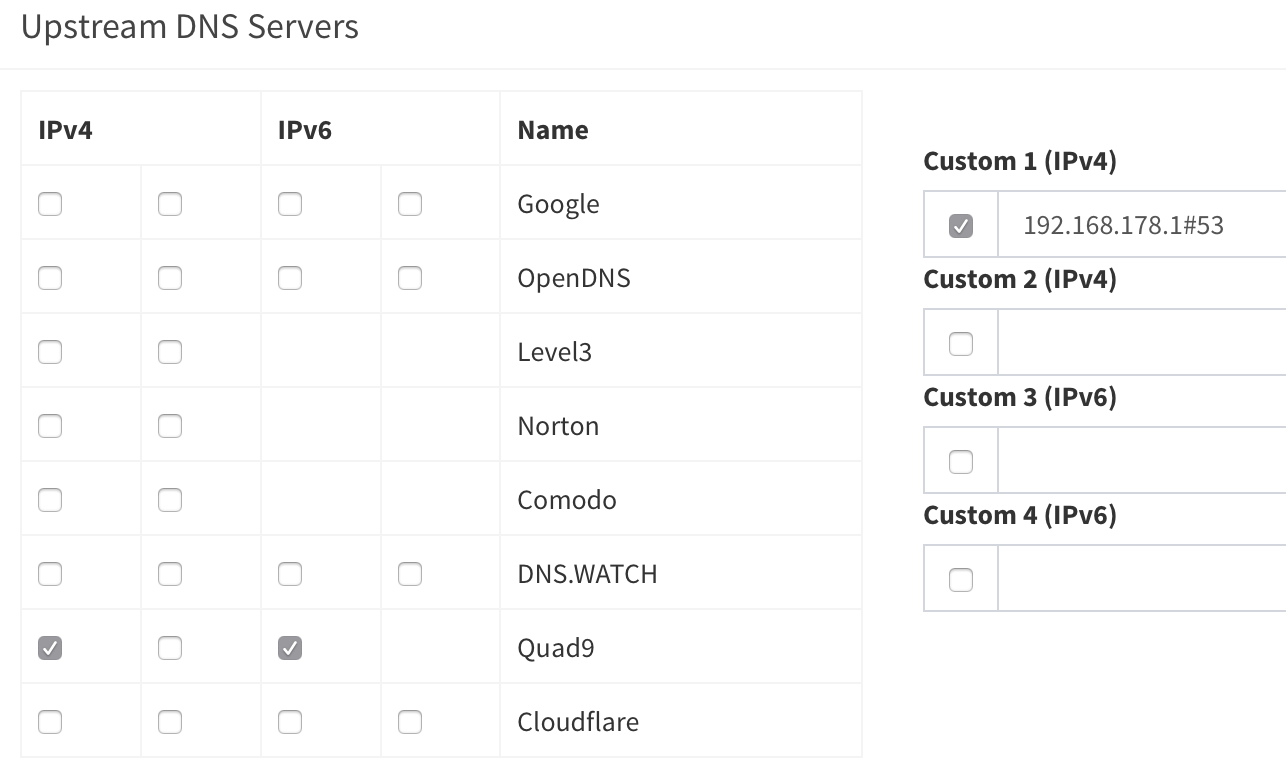This screenshot has height=782, width=1286.
Task: Click the Level3 name cell
Action: click(x=681, y=352)
